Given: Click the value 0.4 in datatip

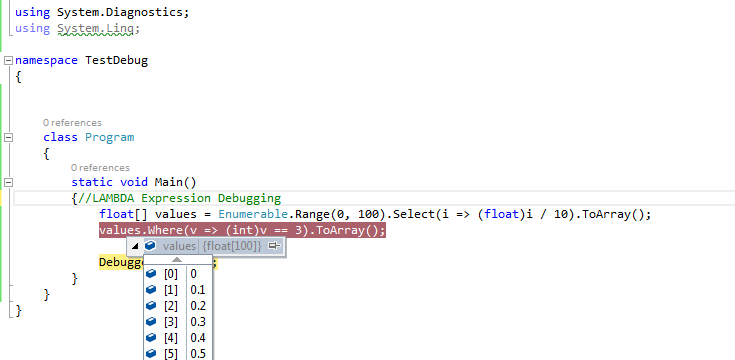Looking at the screenshot, I should tap(198, 338).
